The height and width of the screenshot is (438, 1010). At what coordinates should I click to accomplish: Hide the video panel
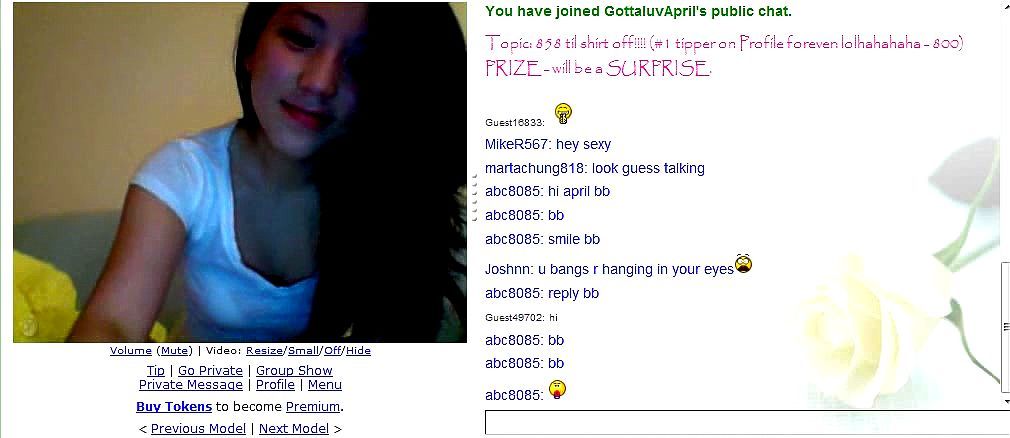click(x=358, y=350)
